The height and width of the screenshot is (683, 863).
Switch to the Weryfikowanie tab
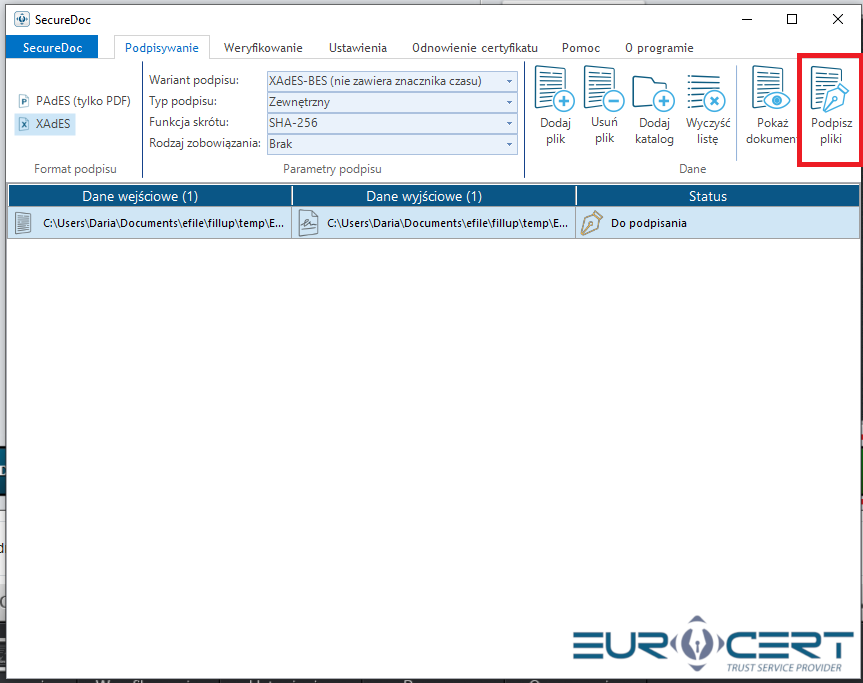point(263,48)
